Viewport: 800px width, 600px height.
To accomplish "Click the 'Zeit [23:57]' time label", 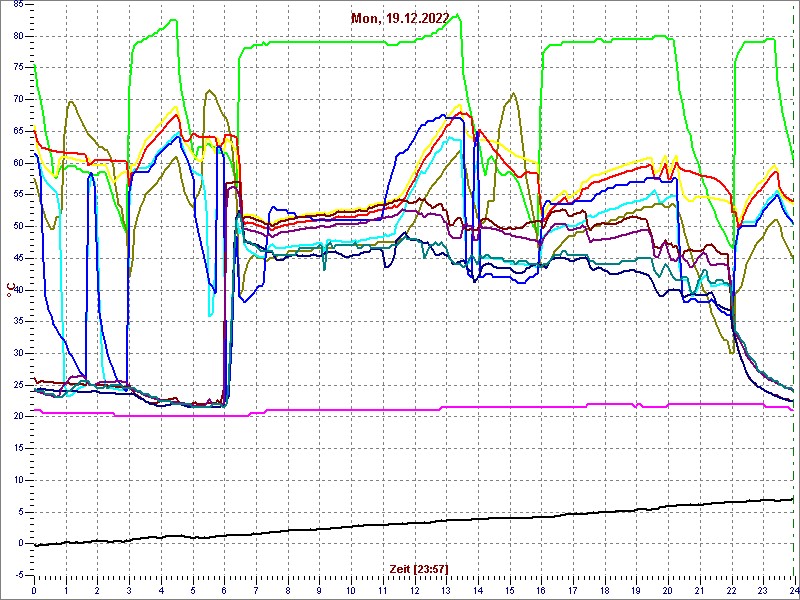I will pyautogui.click(x=419, y=569).
